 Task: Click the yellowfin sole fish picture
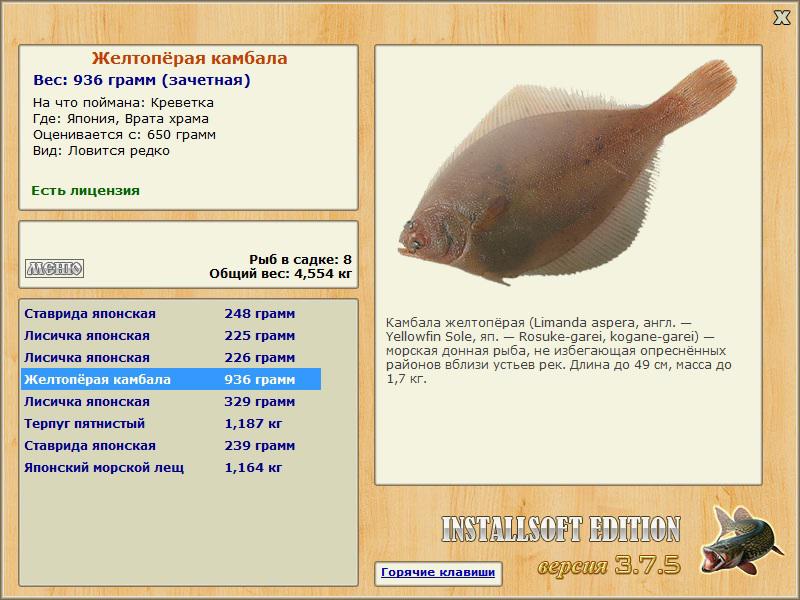[566, 173]
